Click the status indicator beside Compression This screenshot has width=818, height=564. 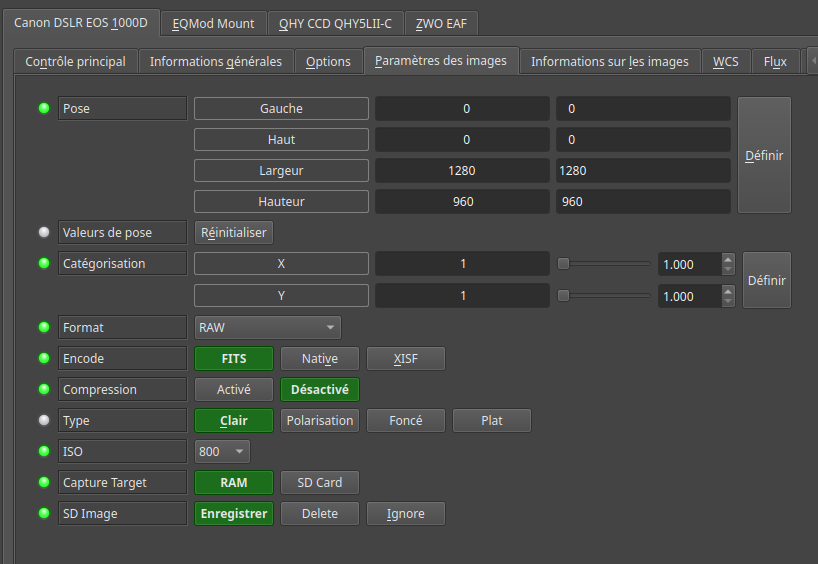coord(43,389)
